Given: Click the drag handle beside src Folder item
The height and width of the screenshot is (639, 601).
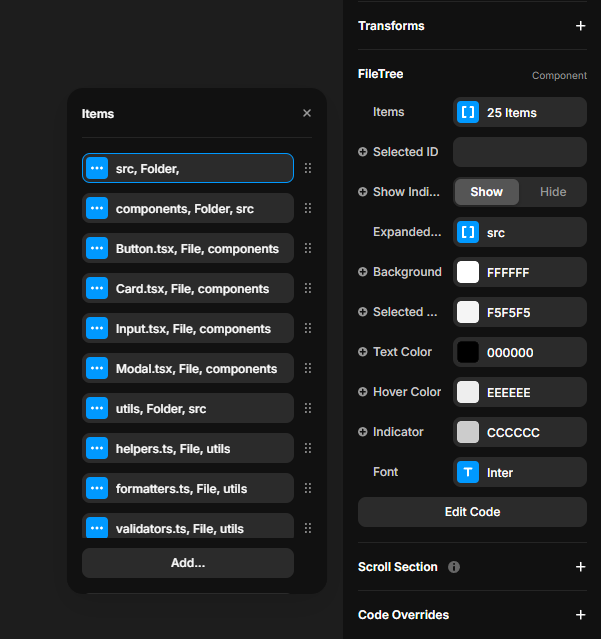Looking at the screenshot, I should click(x=308, y=169).
